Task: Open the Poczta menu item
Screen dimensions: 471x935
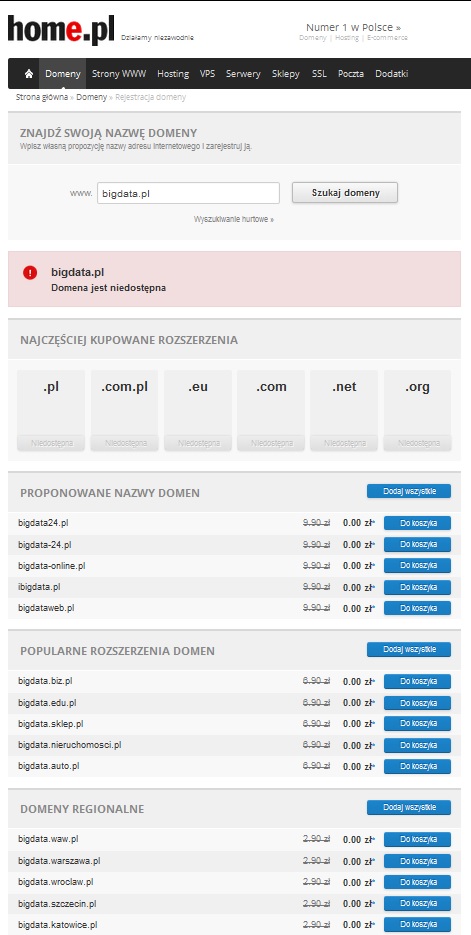Action: pyautogui.click(x=351, y=74)
